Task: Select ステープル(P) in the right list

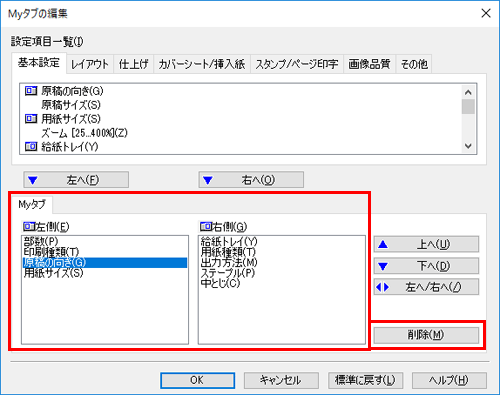Action: pos(281,273)
